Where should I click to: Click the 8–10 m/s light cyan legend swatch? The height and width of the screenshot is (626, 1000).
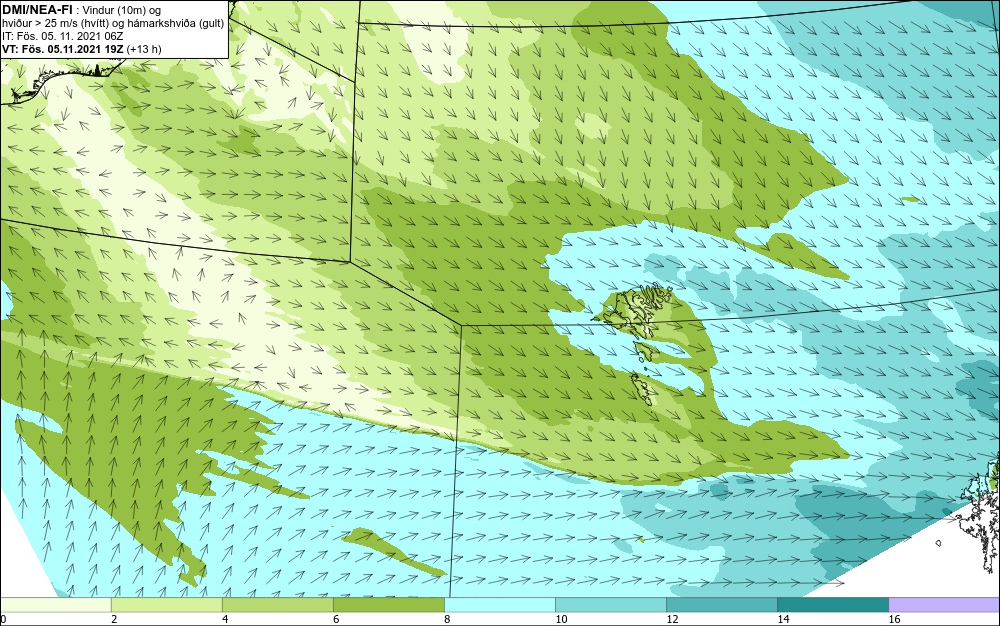(499, 604)
